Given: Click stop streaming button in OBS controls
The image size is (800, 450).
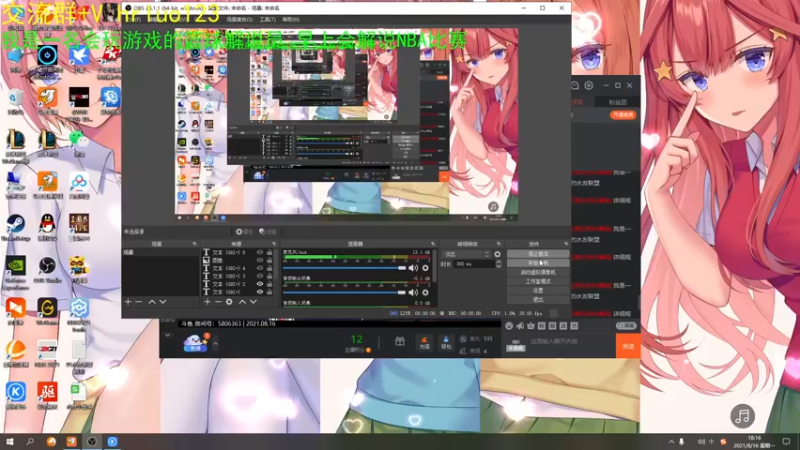Looking at the screenshot, I should pos(538,254).
